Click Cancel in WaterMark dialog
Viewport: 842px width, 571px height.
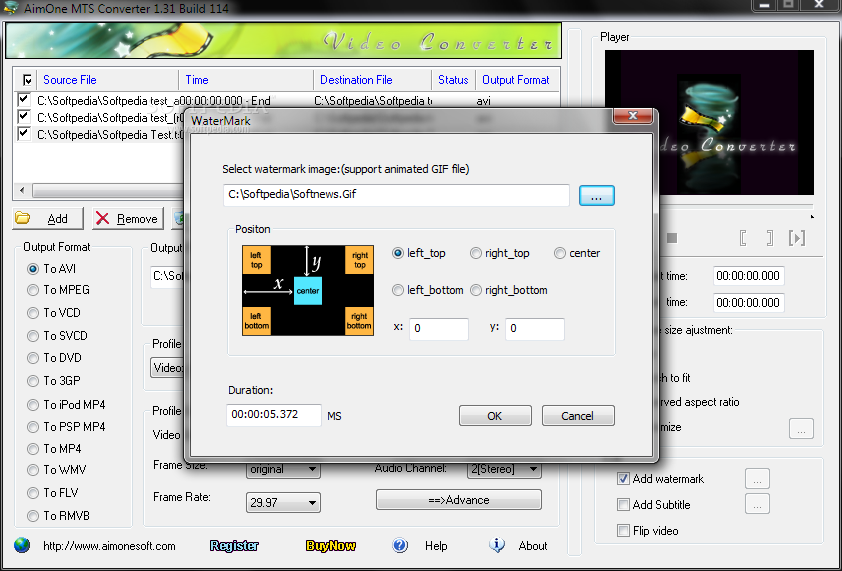(x=578, y=416)
